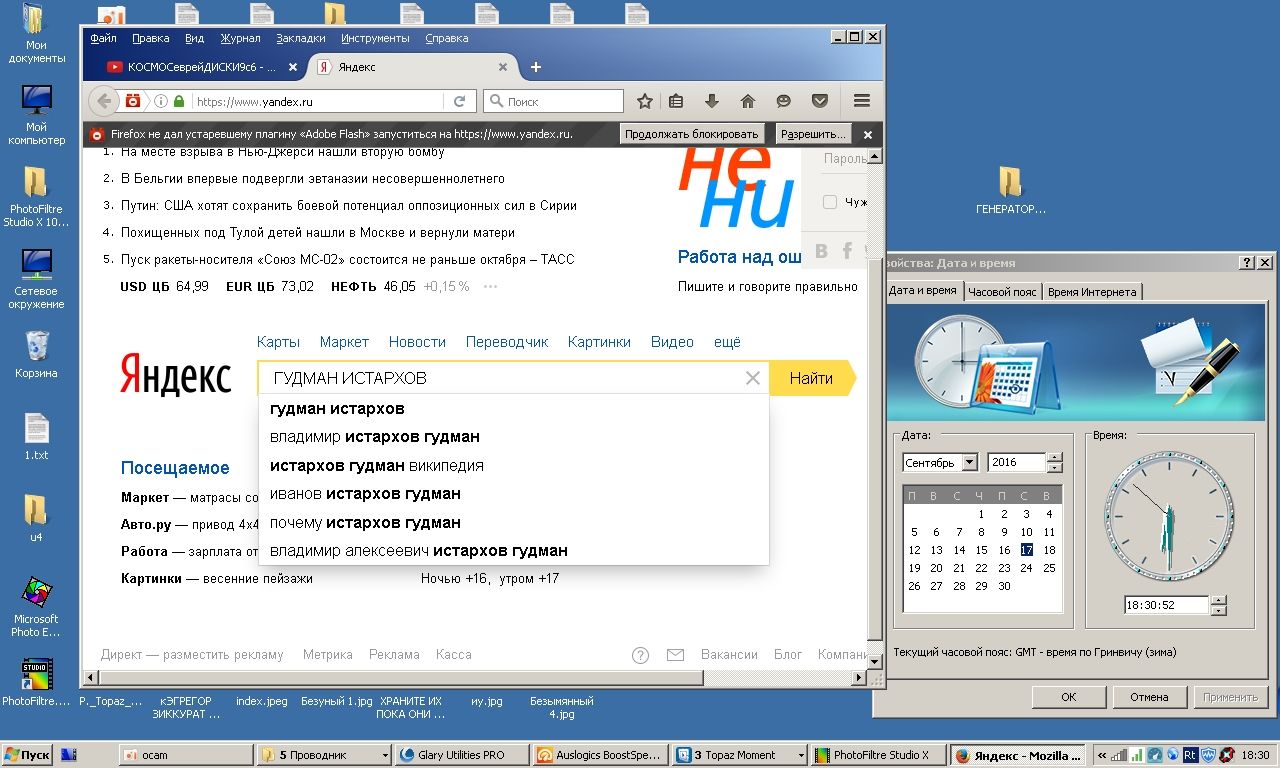The width and height of the screenshot is (1280, 768).
Task: Click Отмена in the date and time dialog
Action: 1149,697
